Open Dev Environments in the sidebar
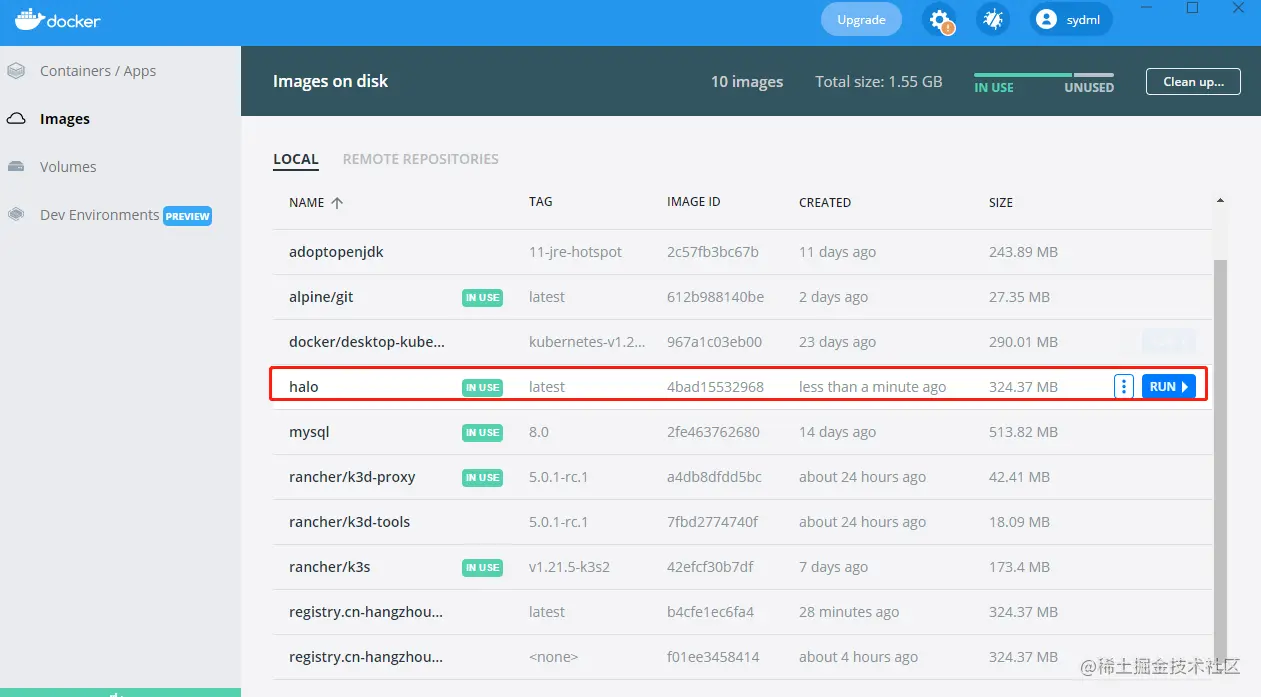This screenshot has height=697, width=1261. pyautogui.click(x=99, y=215)
